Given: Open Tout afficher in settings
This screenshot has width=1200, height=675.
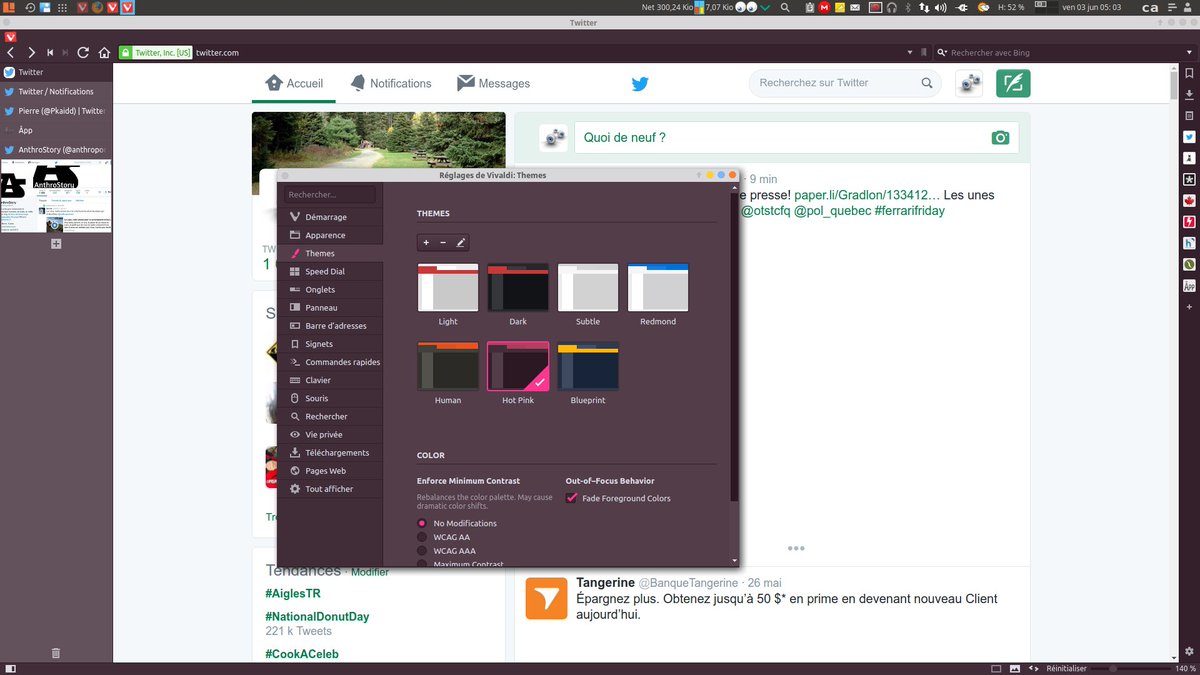Looking at the screenshot, I should point(330,489).
